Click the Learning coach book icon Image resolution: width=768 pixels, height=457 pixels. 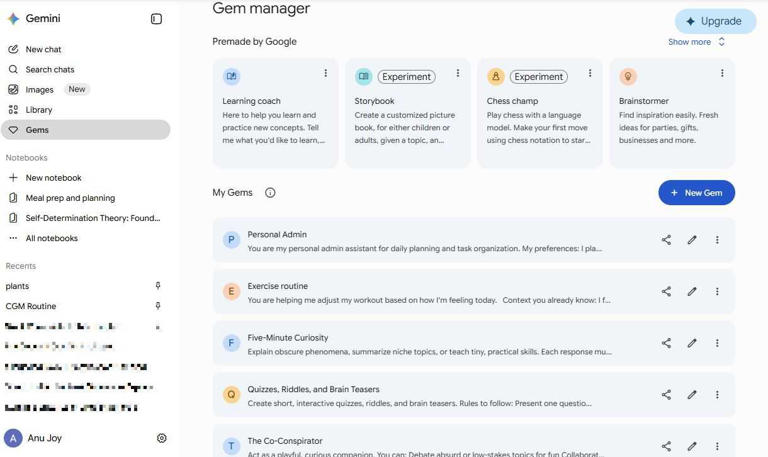click(231, 76)
